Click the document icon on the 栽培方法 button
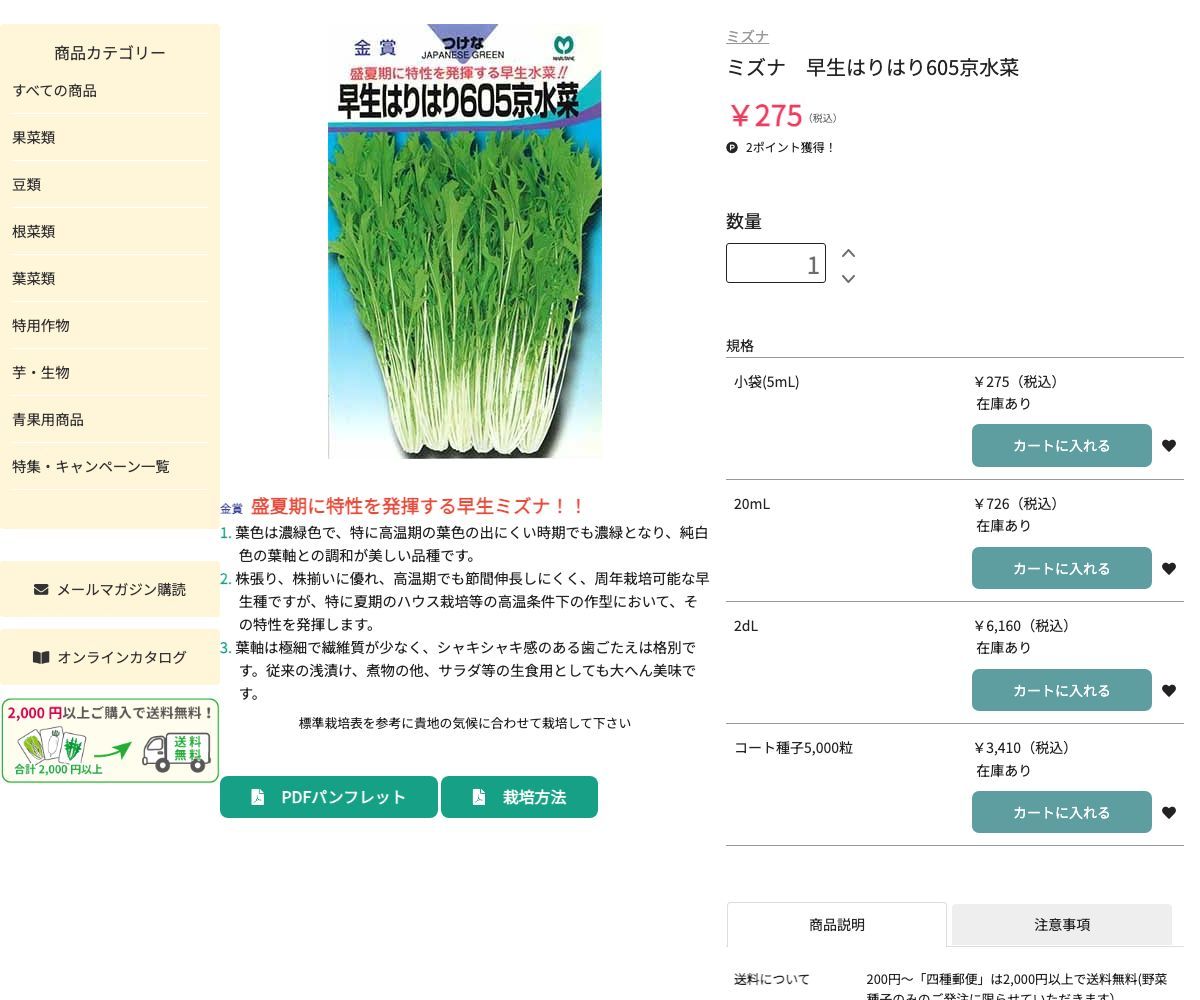 click(x=479, y=796)
